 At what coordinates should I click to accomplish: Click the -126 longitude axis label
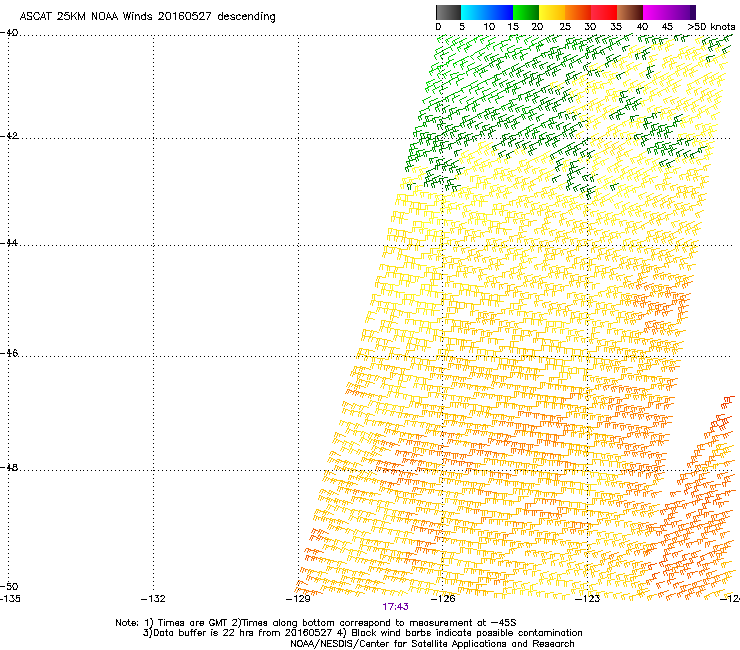[443, 599]
